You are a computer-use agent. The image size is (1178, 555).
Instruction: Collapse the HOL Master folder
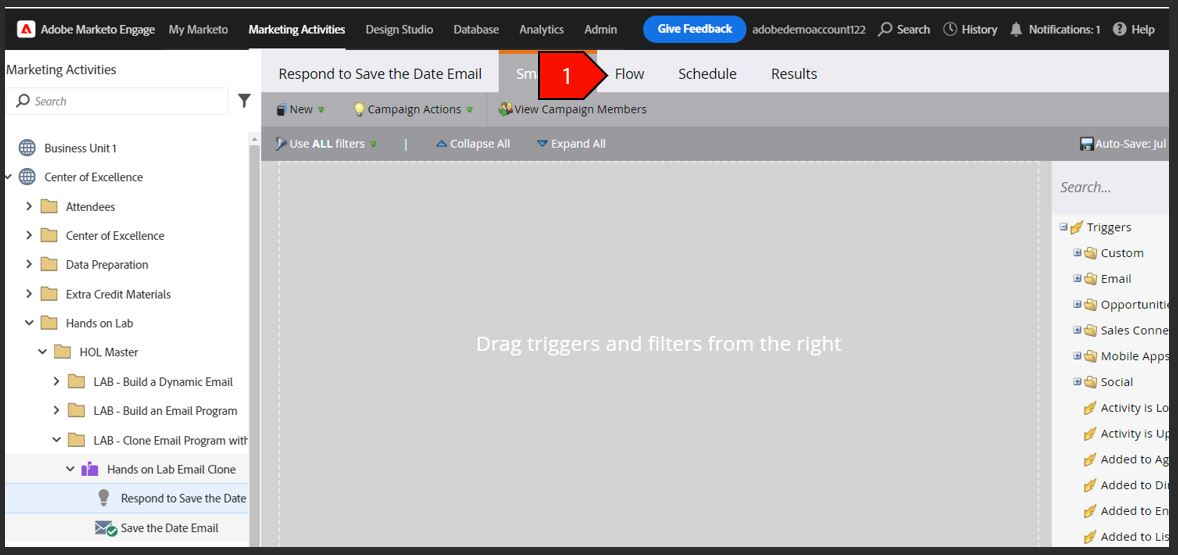(x=43, y=352)
